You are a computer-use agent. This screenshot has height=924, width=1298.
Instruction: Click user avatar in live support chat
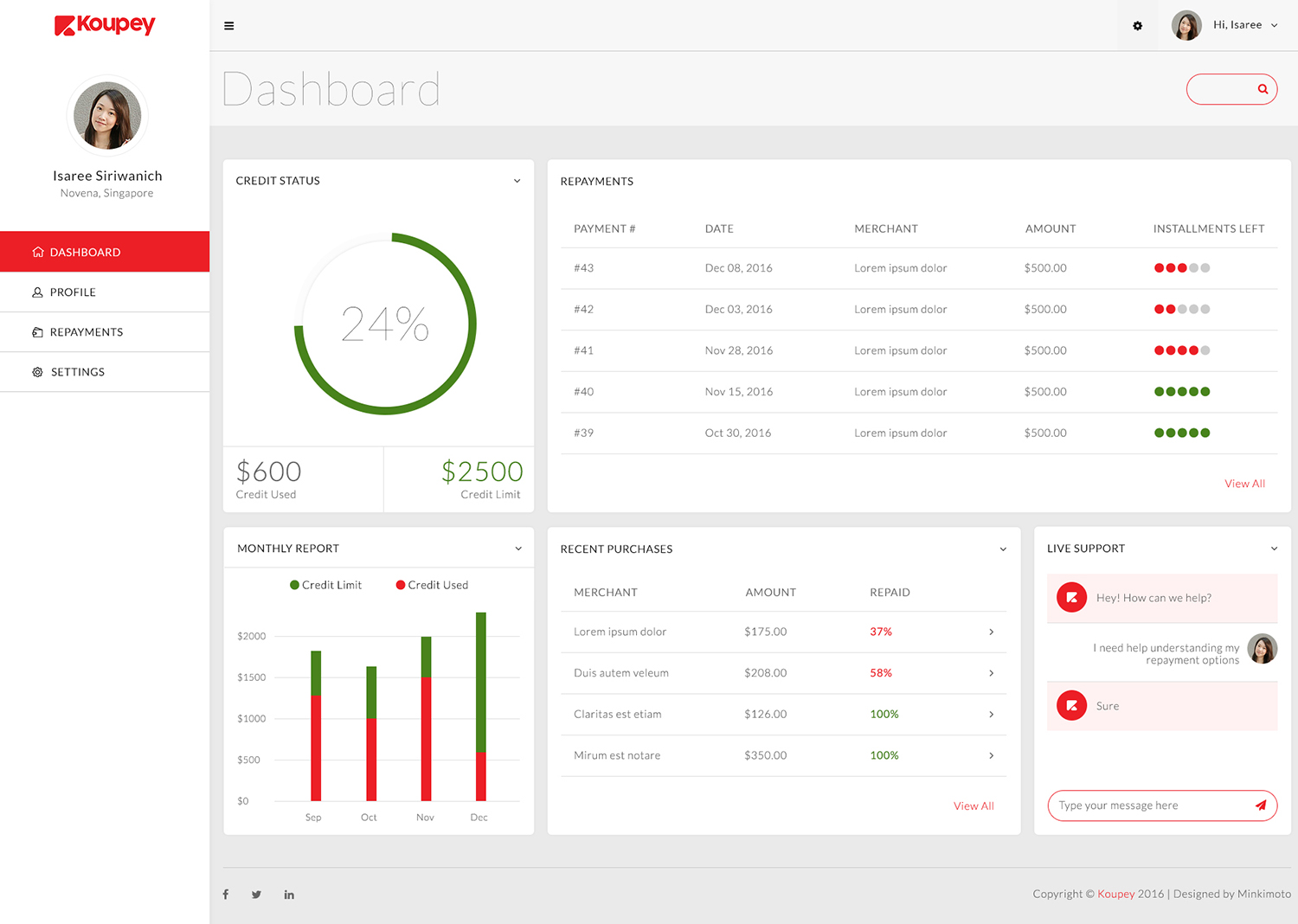1263,649
